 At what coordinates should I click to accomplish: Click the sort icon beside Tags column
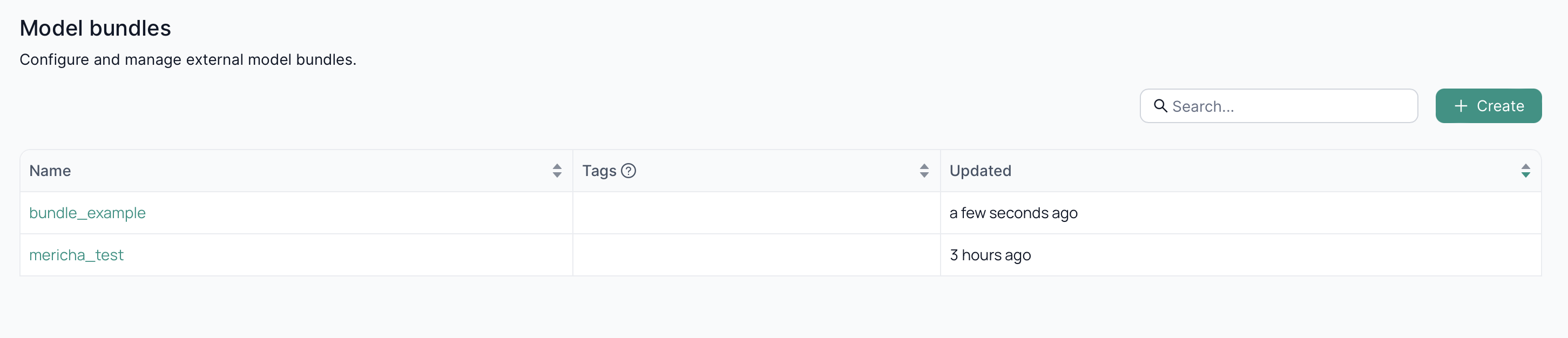(924, 171)
